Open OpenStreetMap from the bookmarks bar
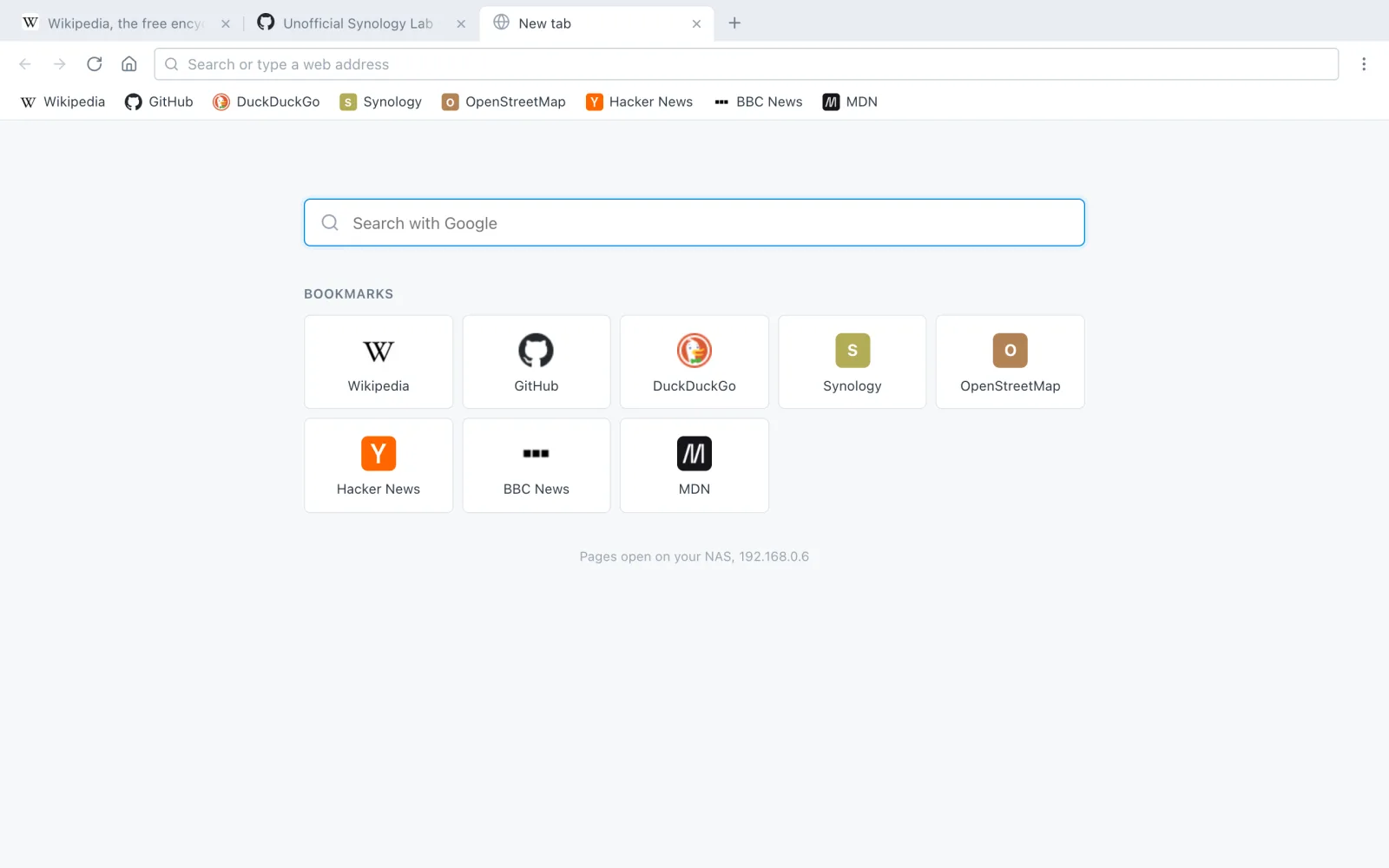The width and height of the screenshot is (1389, 868). point(504,102)
